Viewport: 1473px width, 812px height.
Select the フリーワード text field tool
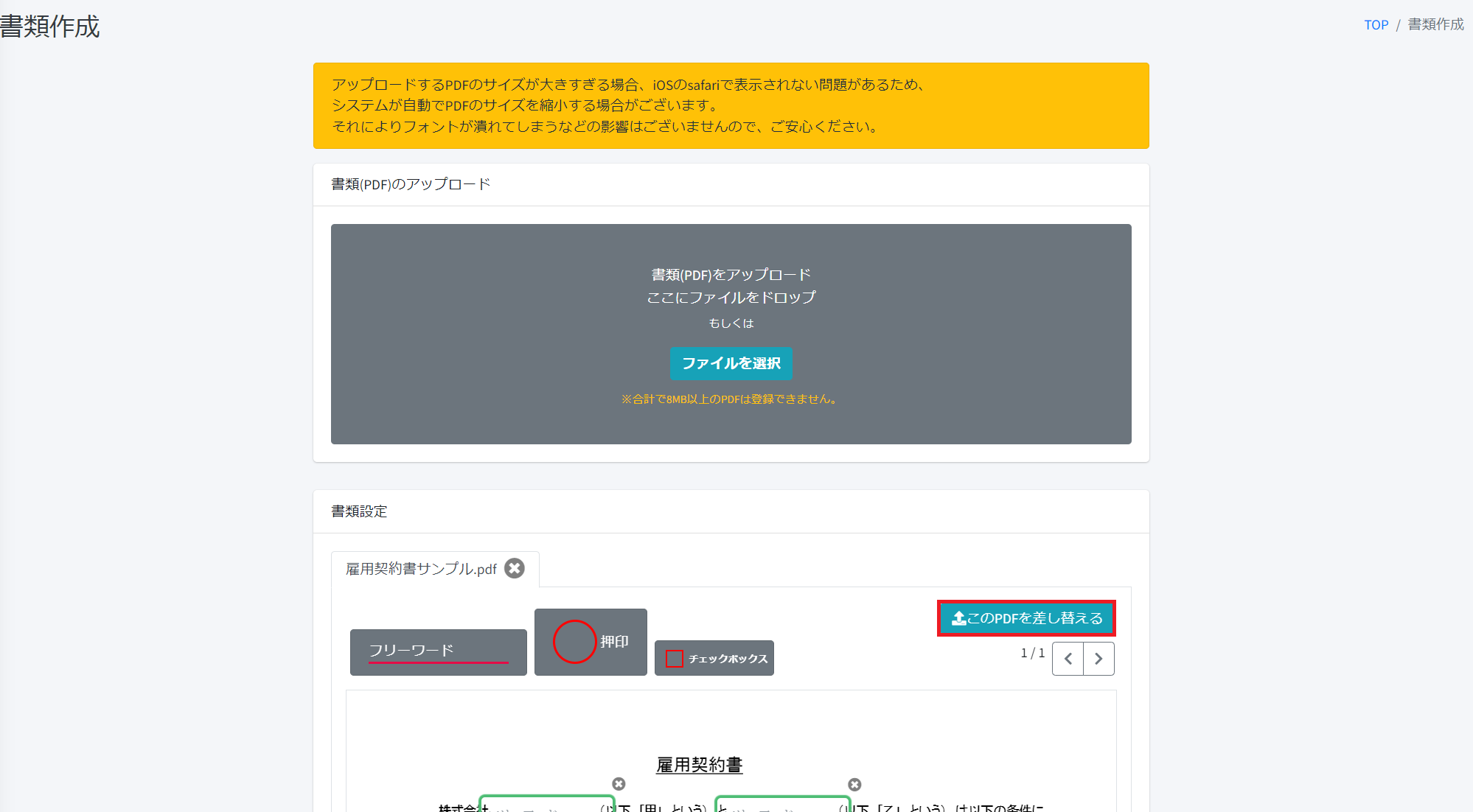438,651
